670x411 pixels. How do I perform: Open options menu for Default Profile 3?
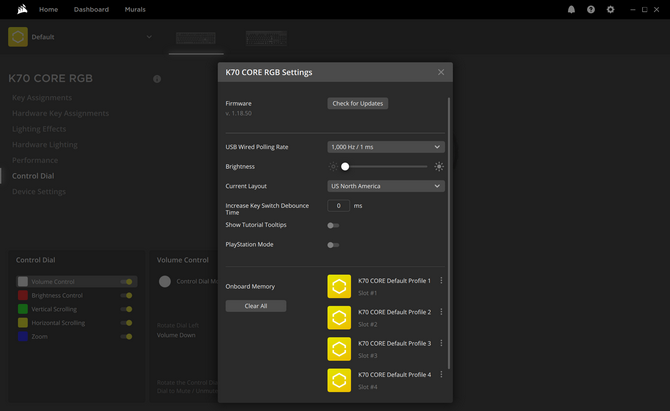point(441,343)
